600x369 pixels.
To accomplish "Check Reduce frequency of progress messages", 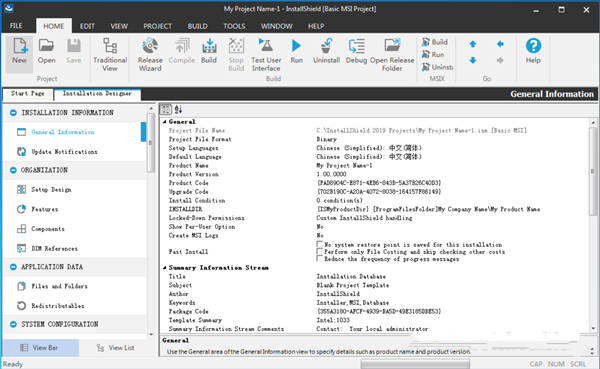I will (320, 258).
